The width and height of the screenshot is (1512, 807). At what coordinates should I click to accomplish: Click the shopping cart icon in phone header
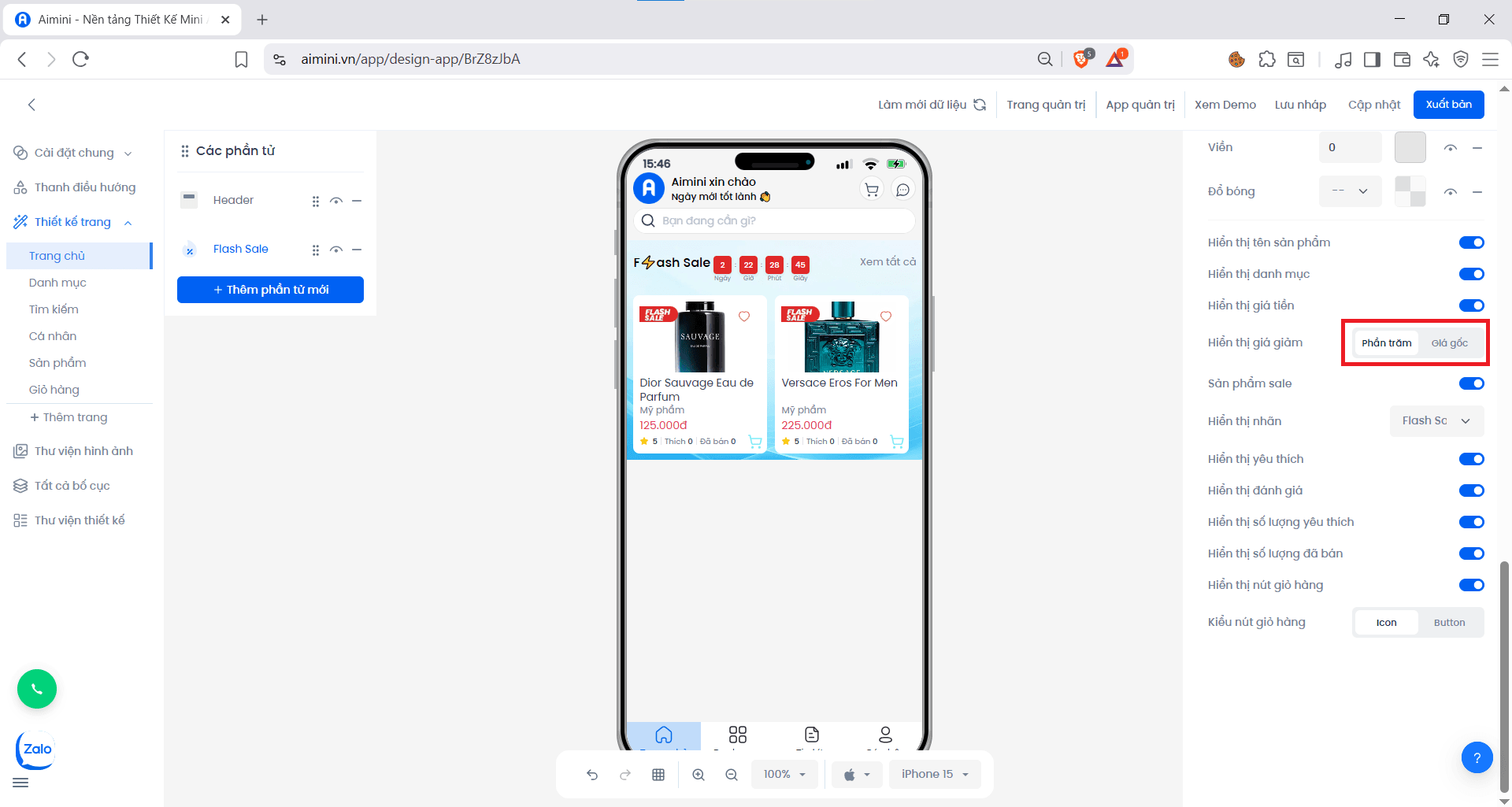tap(872, 190)
